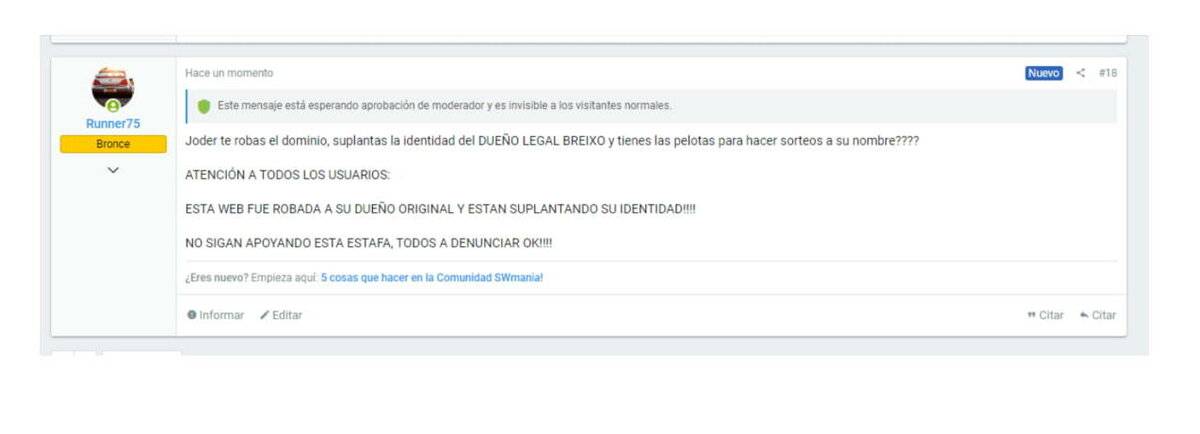Image resolution: width=1200 pixels, height=434 pixels.
Task: Click the yellow Bronce rank badge
Action: pyautogui.click(x=113, y=144)
